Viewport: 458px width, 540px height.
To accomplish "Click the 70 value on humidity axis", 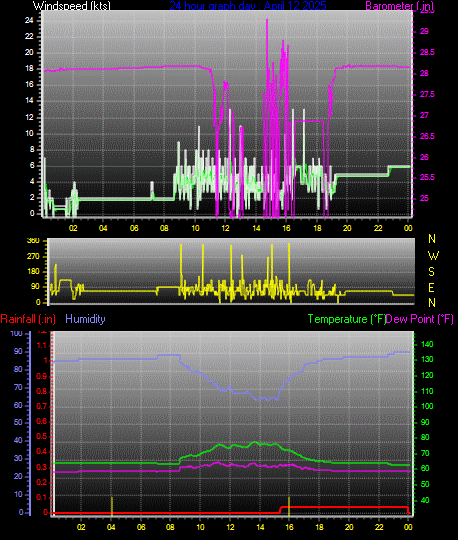I will (x=18, y=387).
